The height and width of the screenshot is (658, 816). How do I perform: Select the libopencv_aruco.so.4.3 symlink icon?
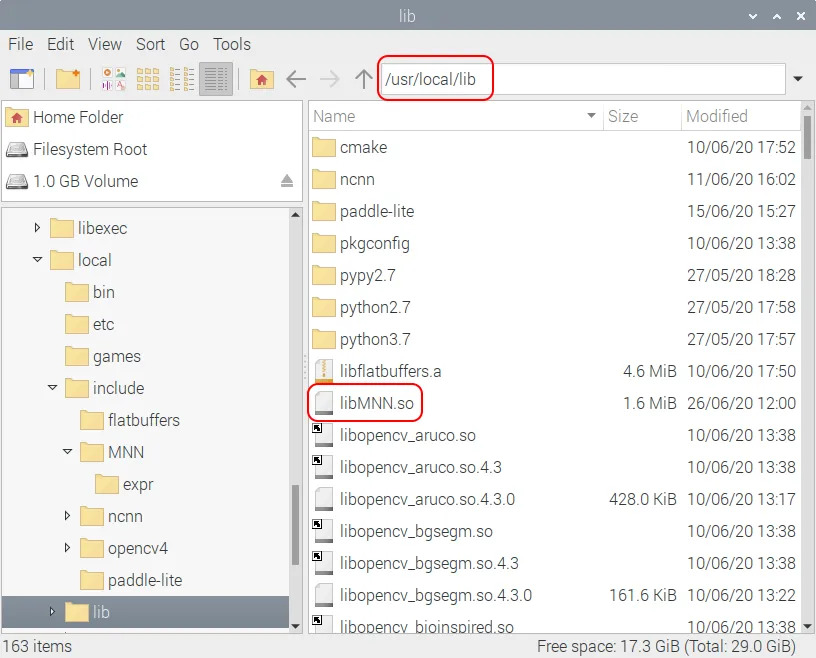pyautogui.click(x=323, y=467)
